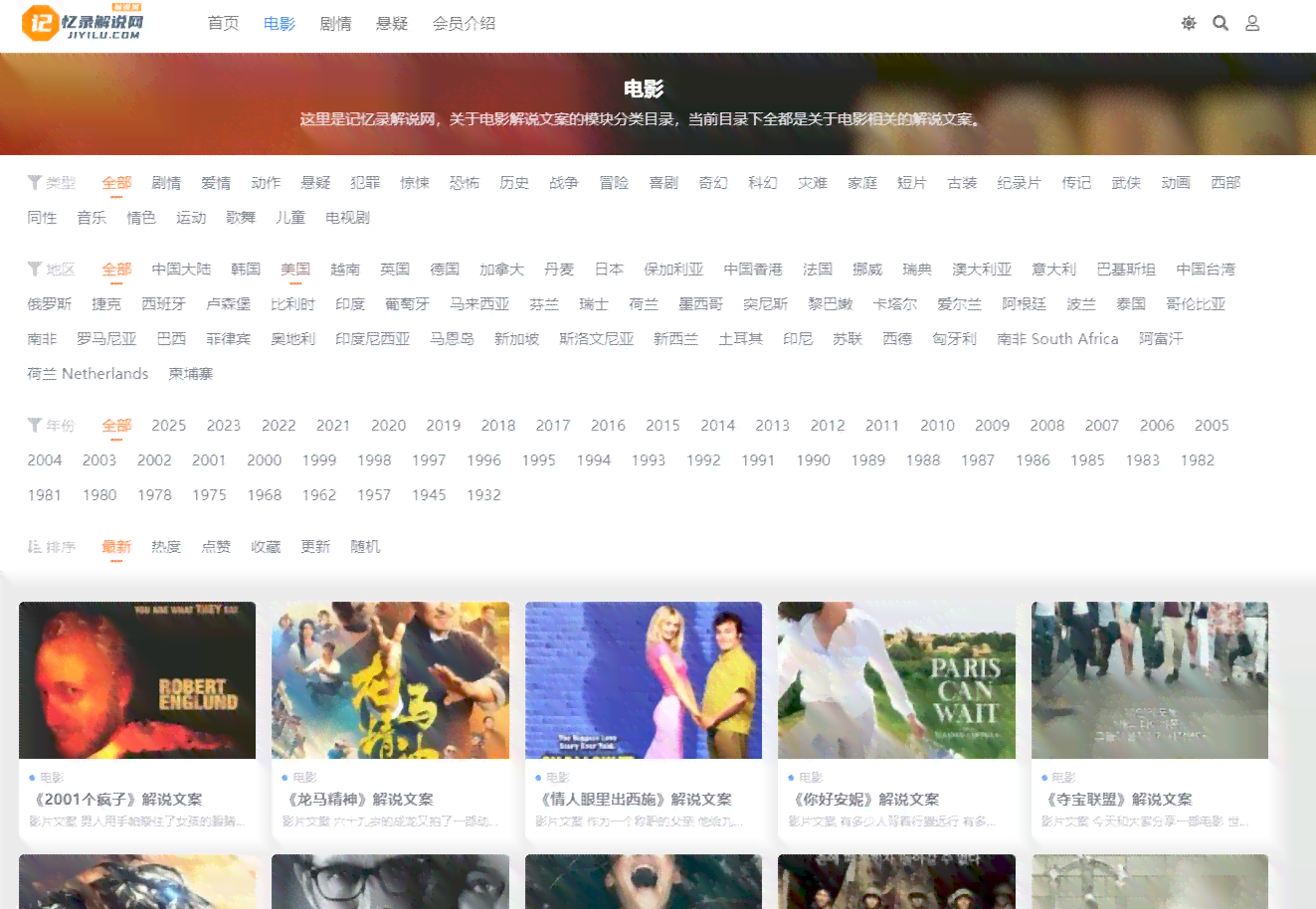Open the 悬疑 nav item
The height and width of the screenshot is (909, 1316).
(392, 23)
